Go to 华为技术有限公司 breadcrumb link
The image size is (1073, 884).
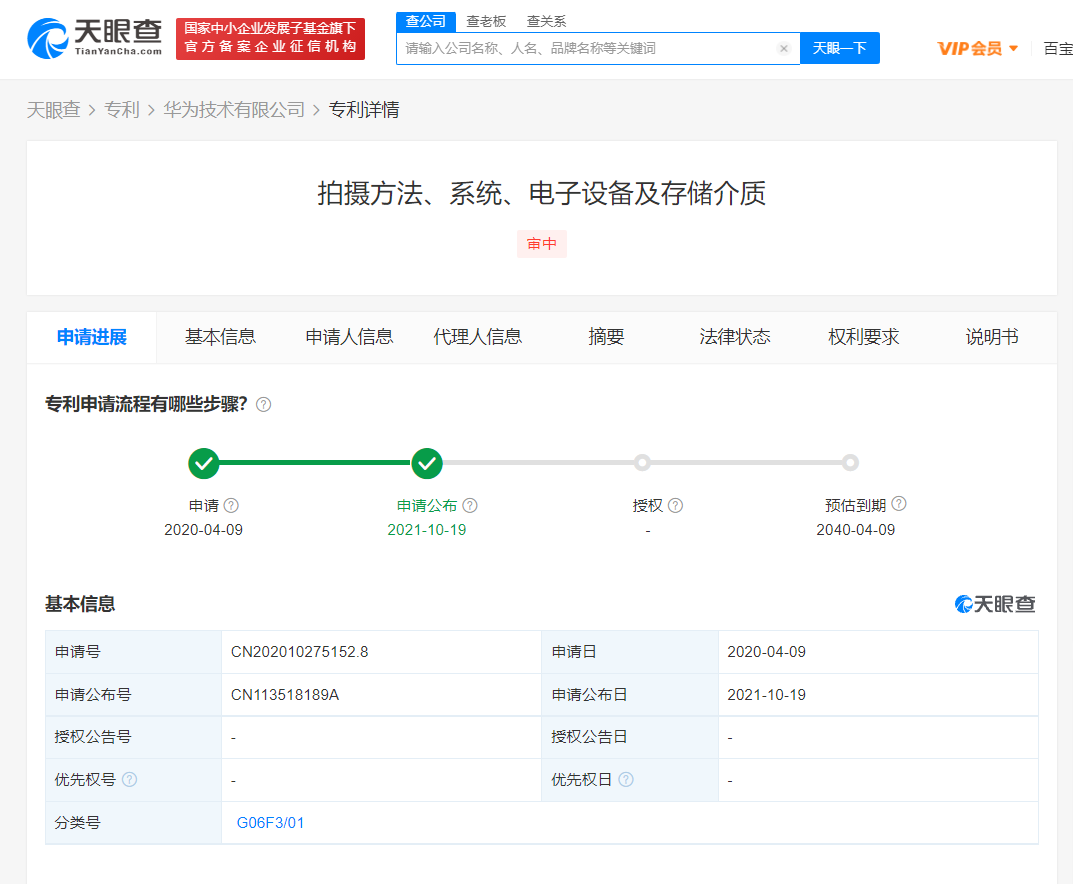234,110
